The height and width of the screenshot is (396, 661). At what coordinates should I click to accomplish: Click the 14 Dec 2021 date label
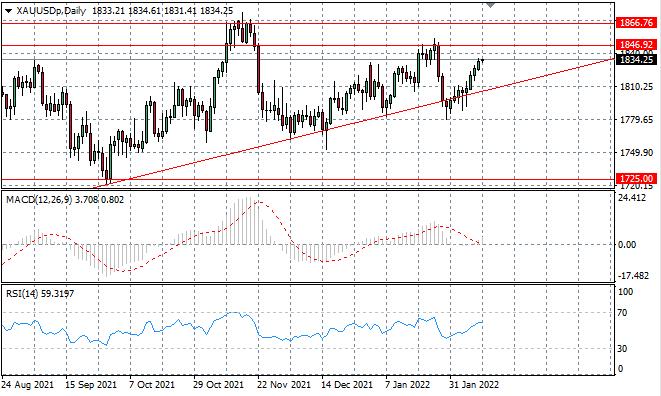[x=347, y=385]
